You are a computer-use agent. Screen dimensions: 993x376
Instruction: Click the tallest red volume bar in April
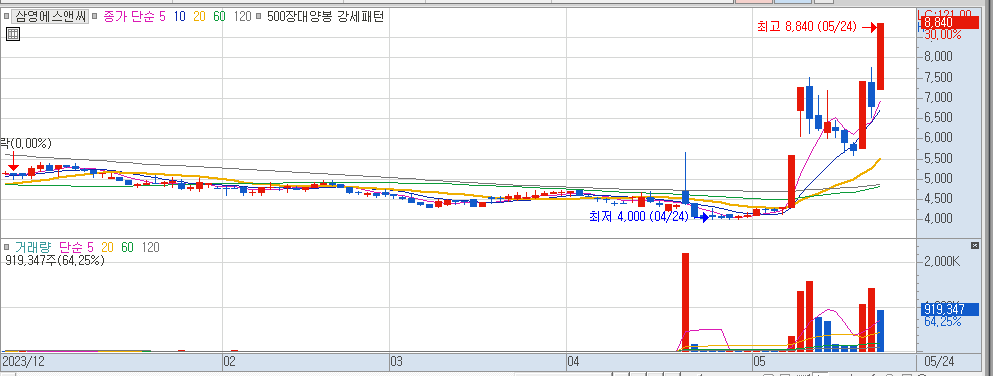pyautogui.click(x=685, y=302)
